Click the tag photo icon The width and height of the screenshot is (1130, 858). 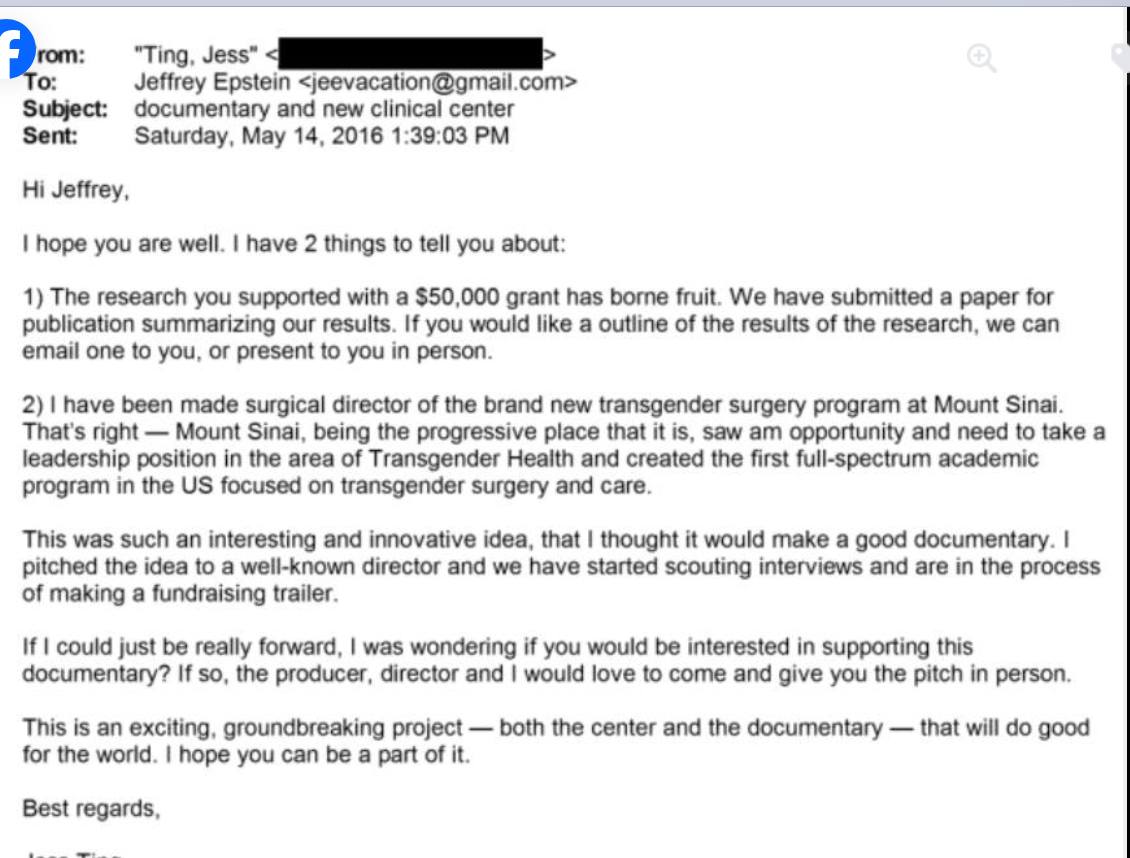click(1121, 57)
